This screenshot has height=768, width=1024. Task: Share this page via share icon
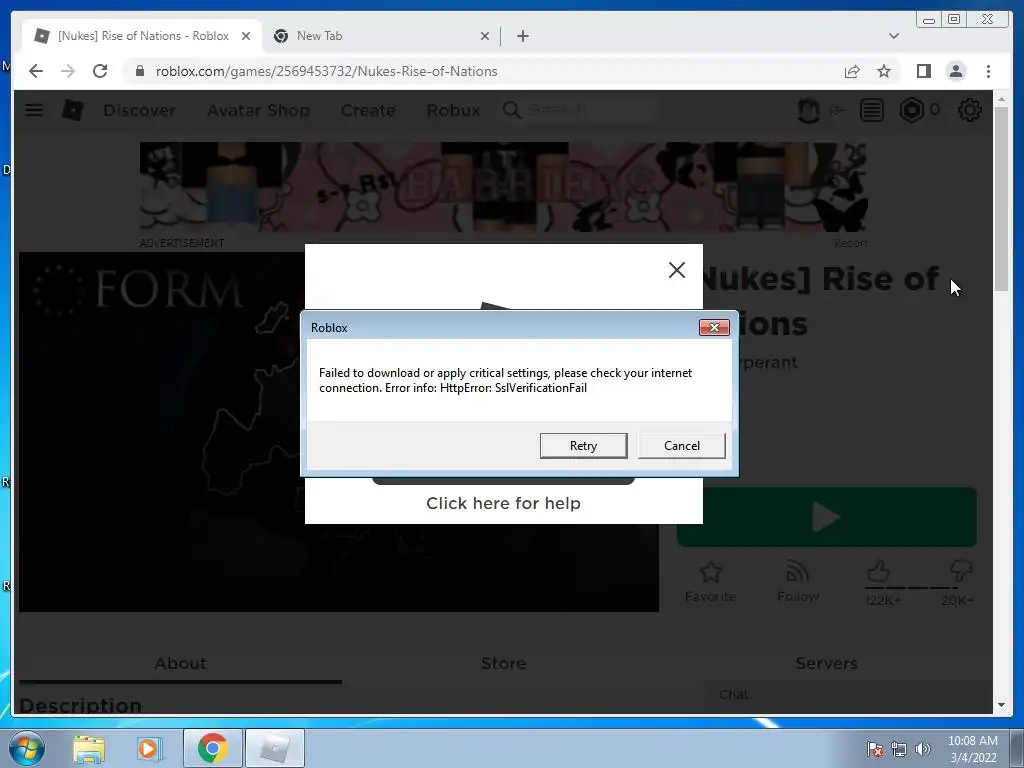852,71
